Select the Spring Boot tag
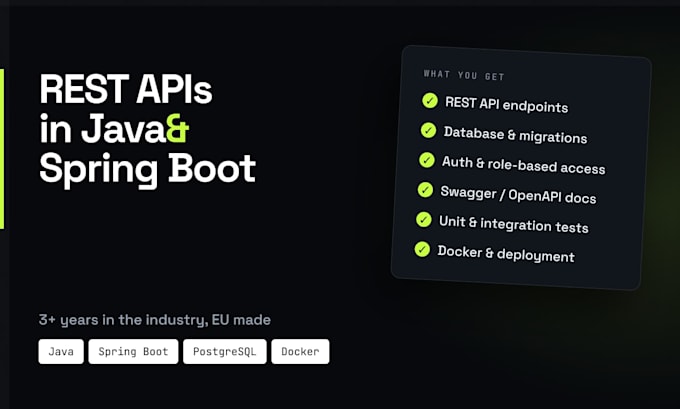The image size is (680, 409). coord(133,351)
